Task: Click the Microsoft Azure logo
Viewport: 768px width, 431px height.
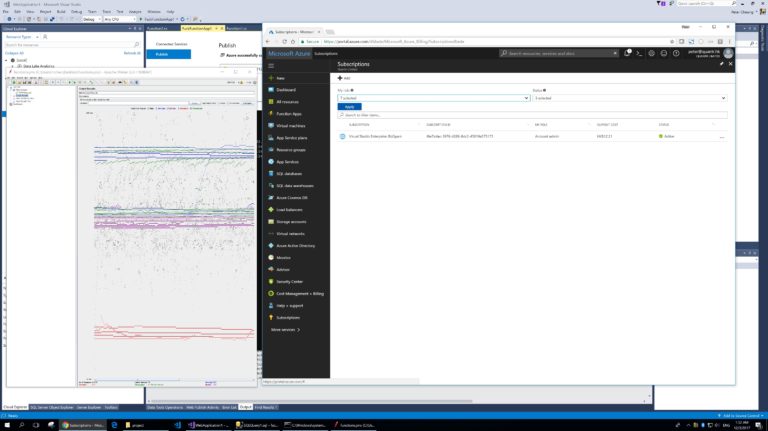Action: point(289,53)
